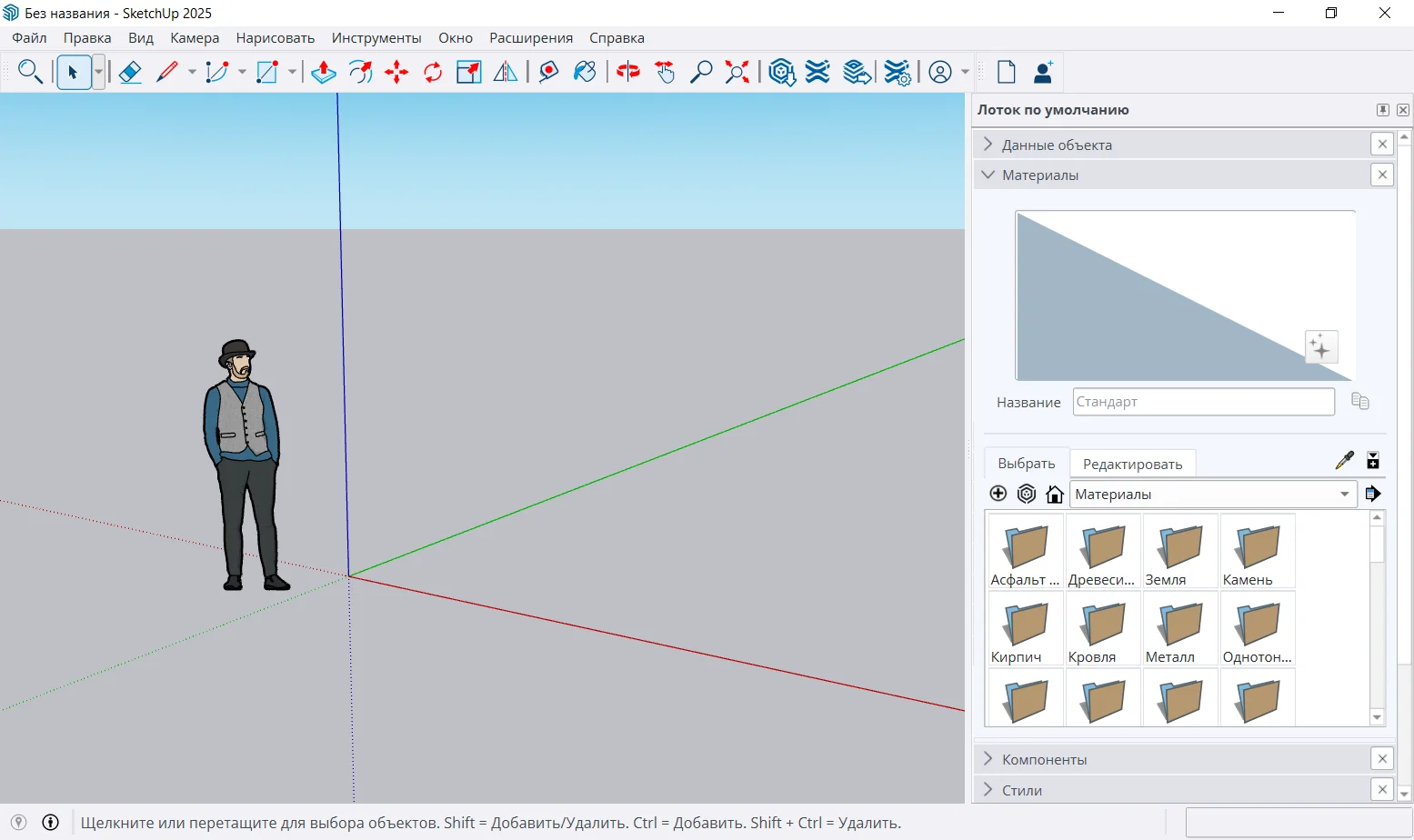Open the account profile dropdown arrow
This screenshot has width=1414, height=840.
point(966,72)
